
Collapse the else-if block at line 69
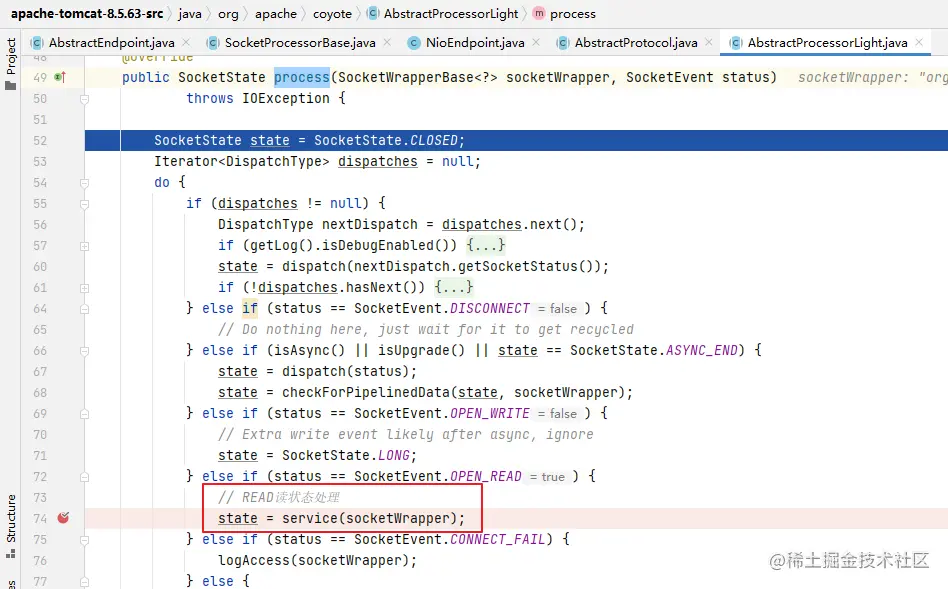tap(85, 414)
